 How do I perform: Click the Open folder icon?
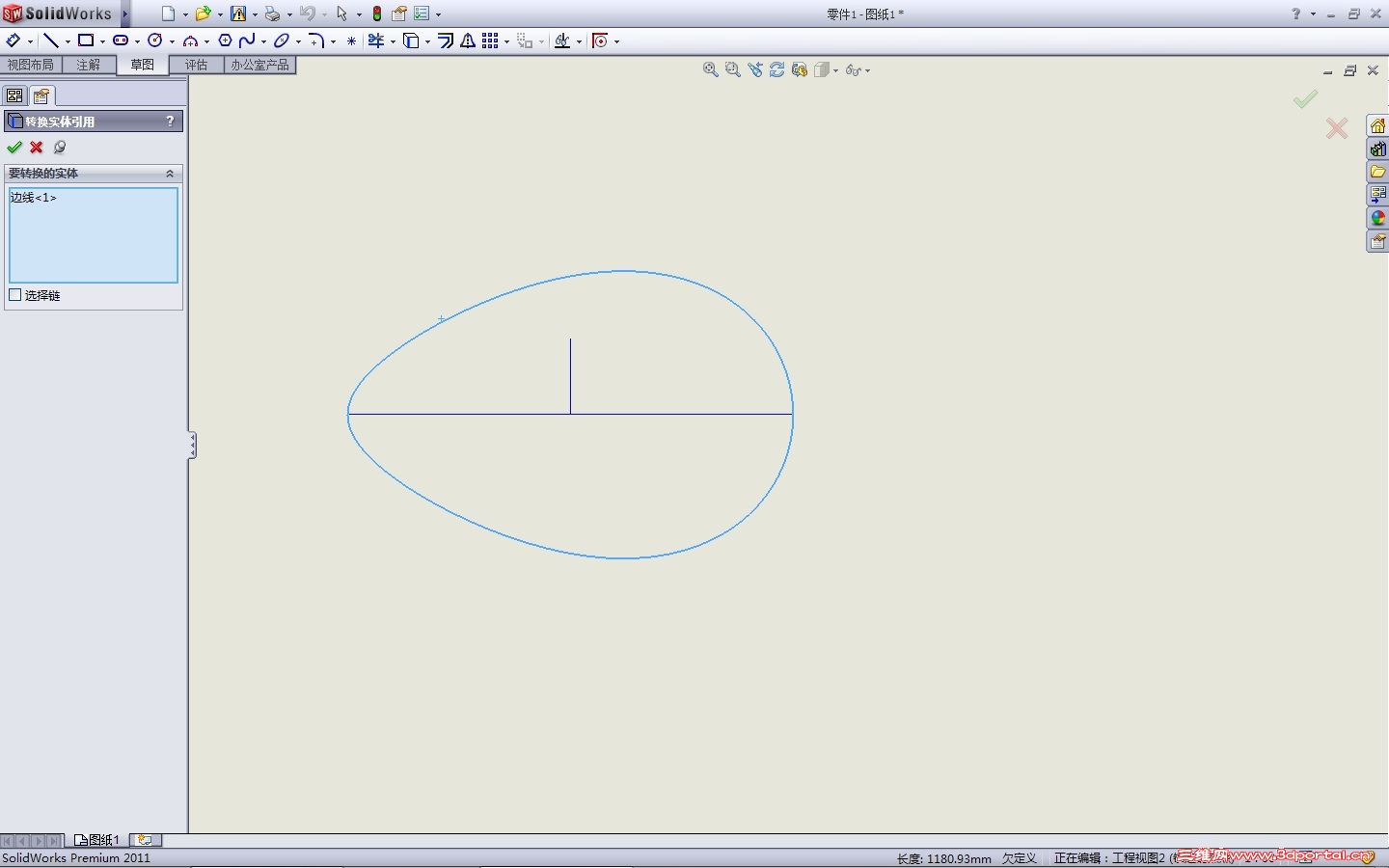204,14
